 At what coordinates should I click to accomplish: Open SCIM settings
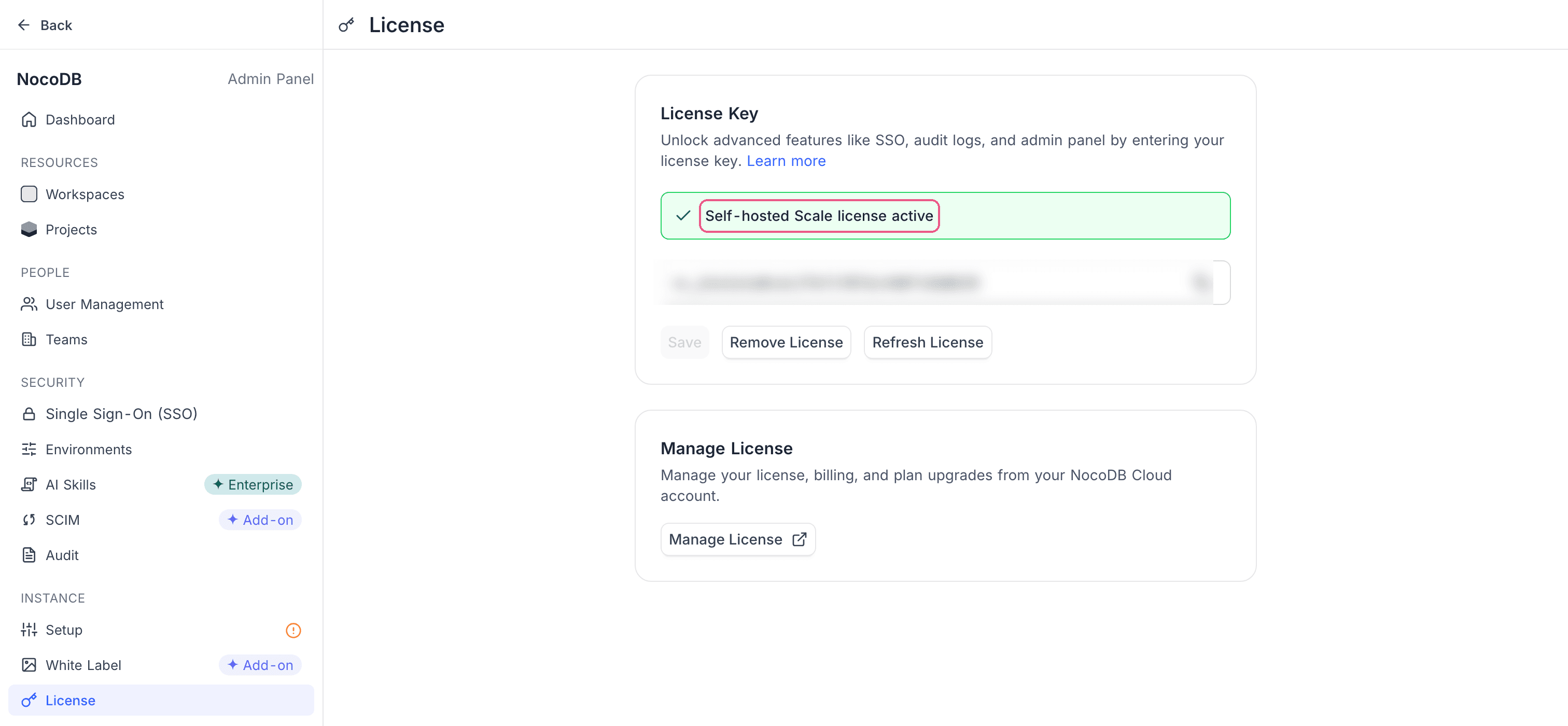click(161, 520)
